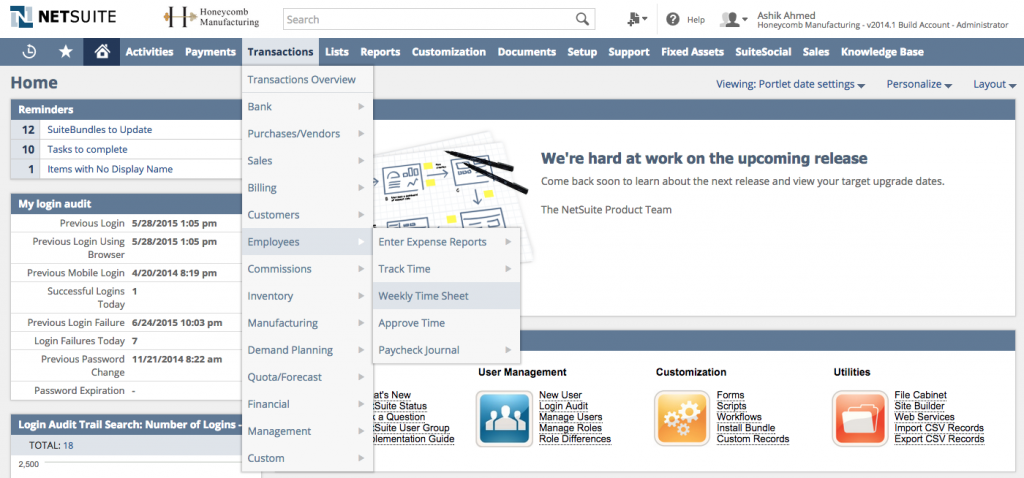The image size is (1024, 478).
Task: Open the Recent Records clock icon
Action: (29, 52)
